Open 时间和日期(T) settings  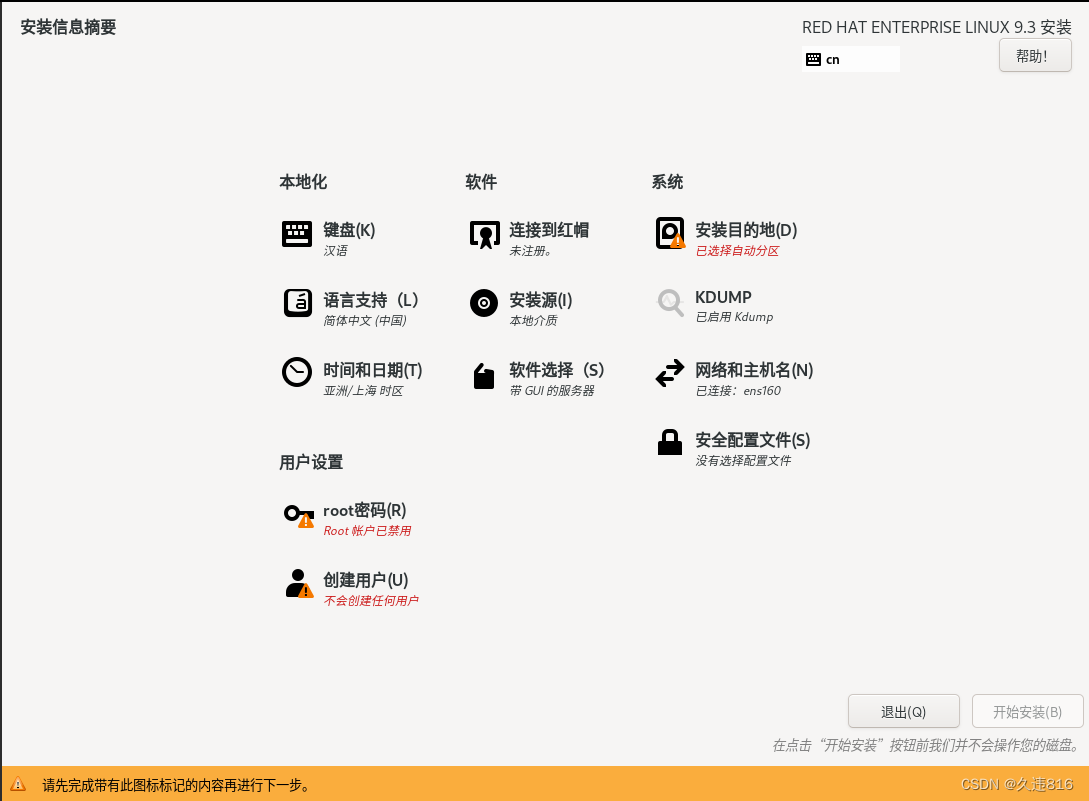coord(373,370)
